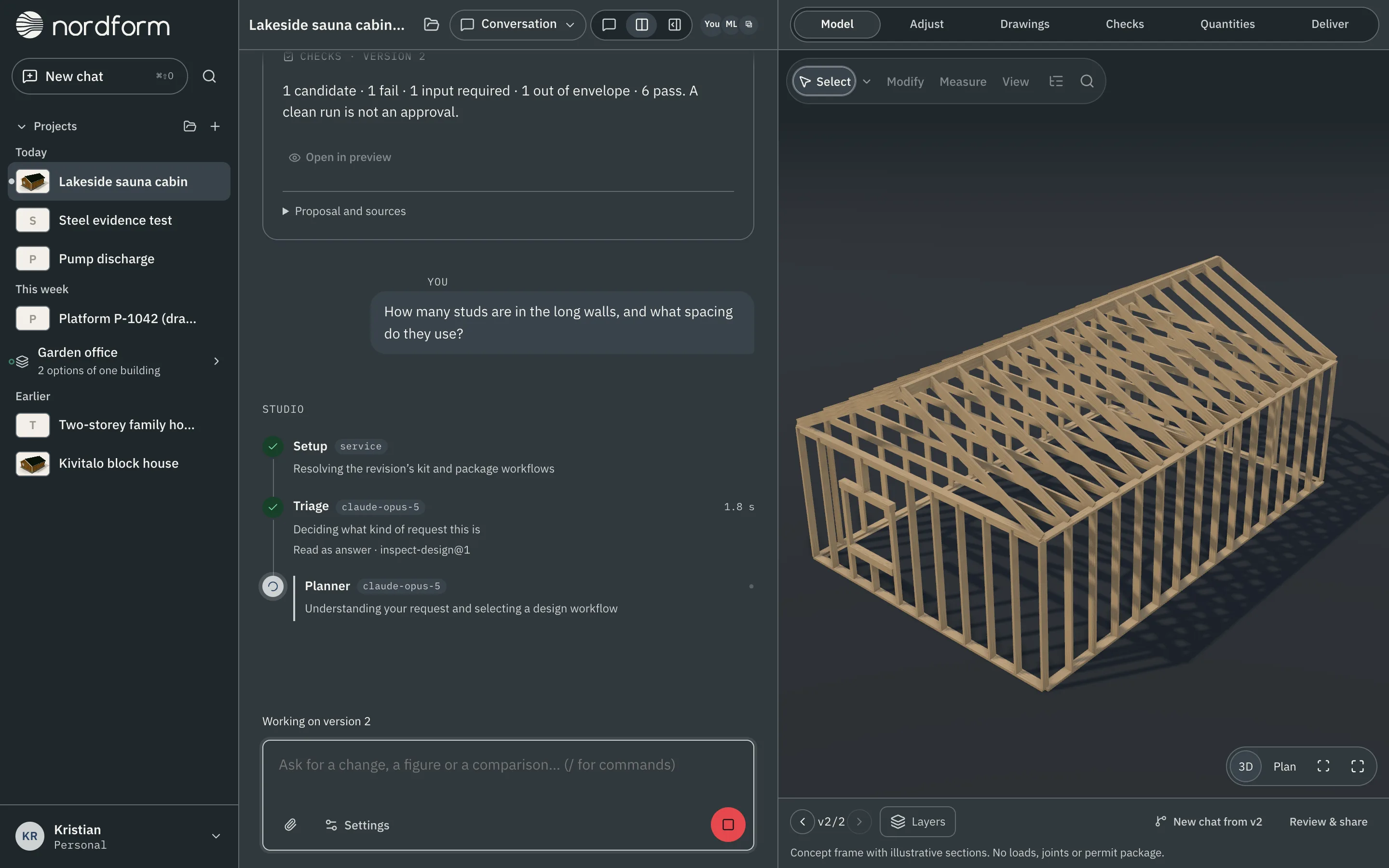Click the ML collaborator avatar
This screenshot has height=868, width=1389.
point(731,24)
